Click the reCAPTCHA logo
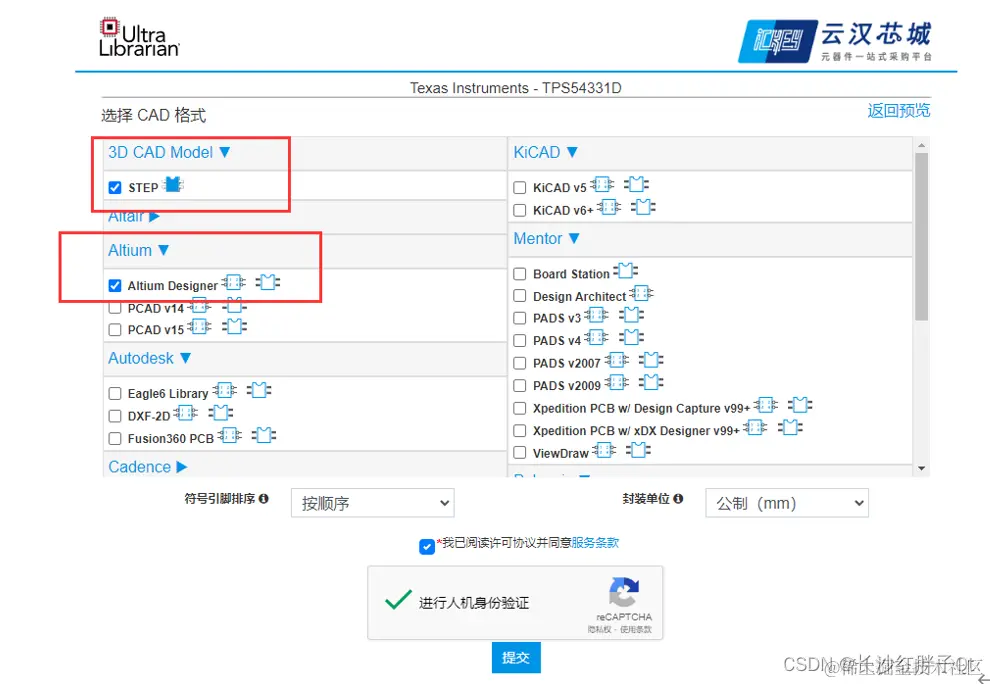990x684 pixels. click(624, 592)
